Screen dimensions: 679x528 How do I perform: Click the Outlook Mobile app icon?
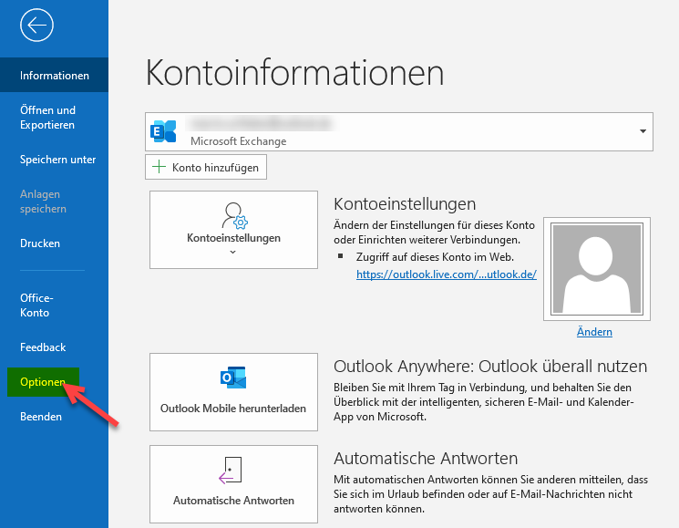233,378
